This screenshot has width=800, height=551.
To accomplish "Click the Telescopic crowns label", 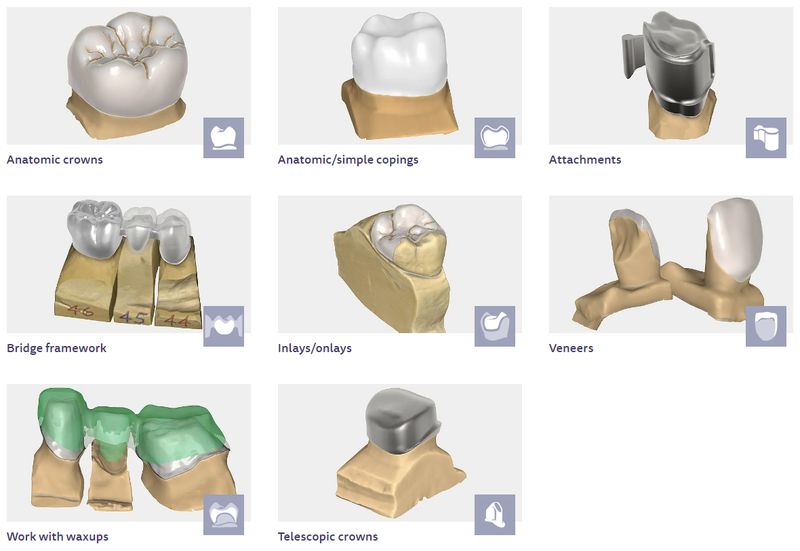I will 328,537.
